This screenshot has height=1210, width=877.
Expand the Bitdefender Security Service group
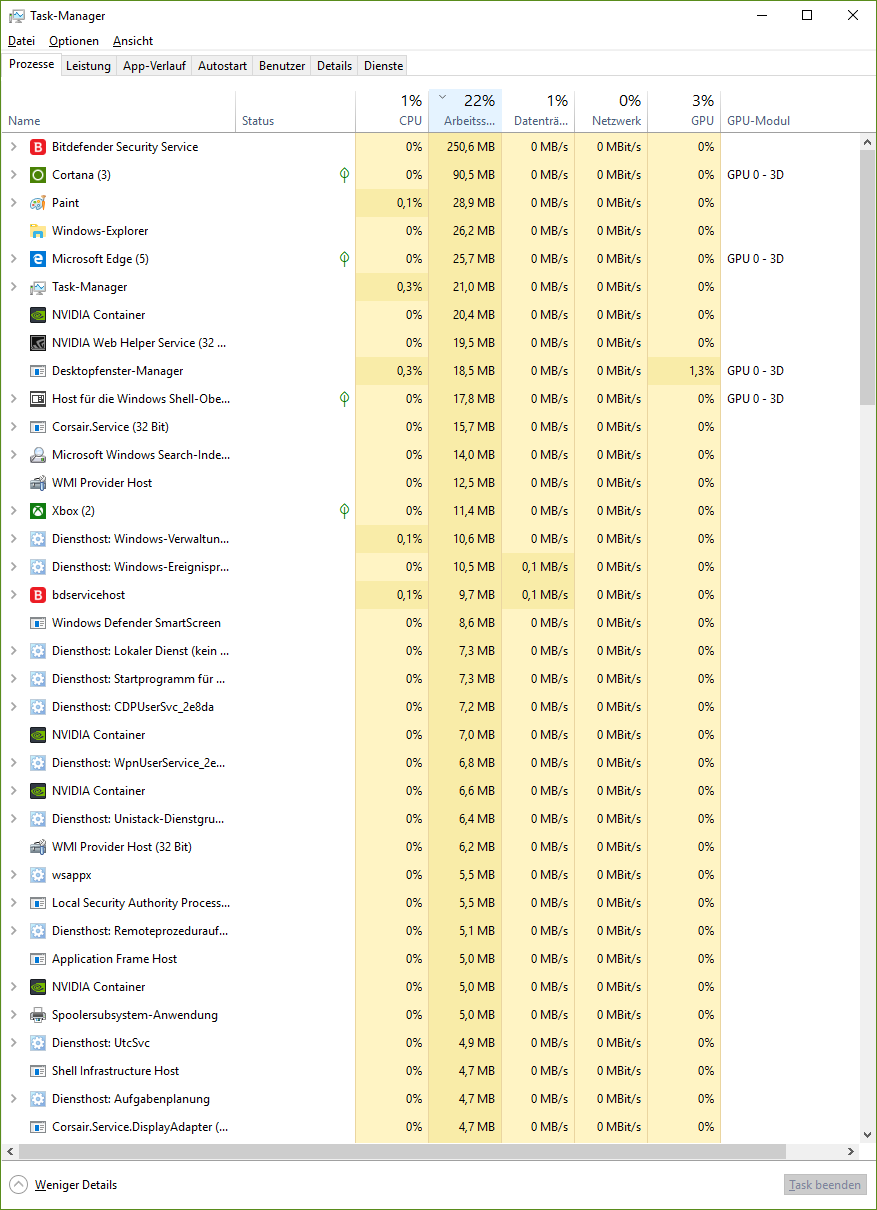pyautogui.click(x=13, y=147)
